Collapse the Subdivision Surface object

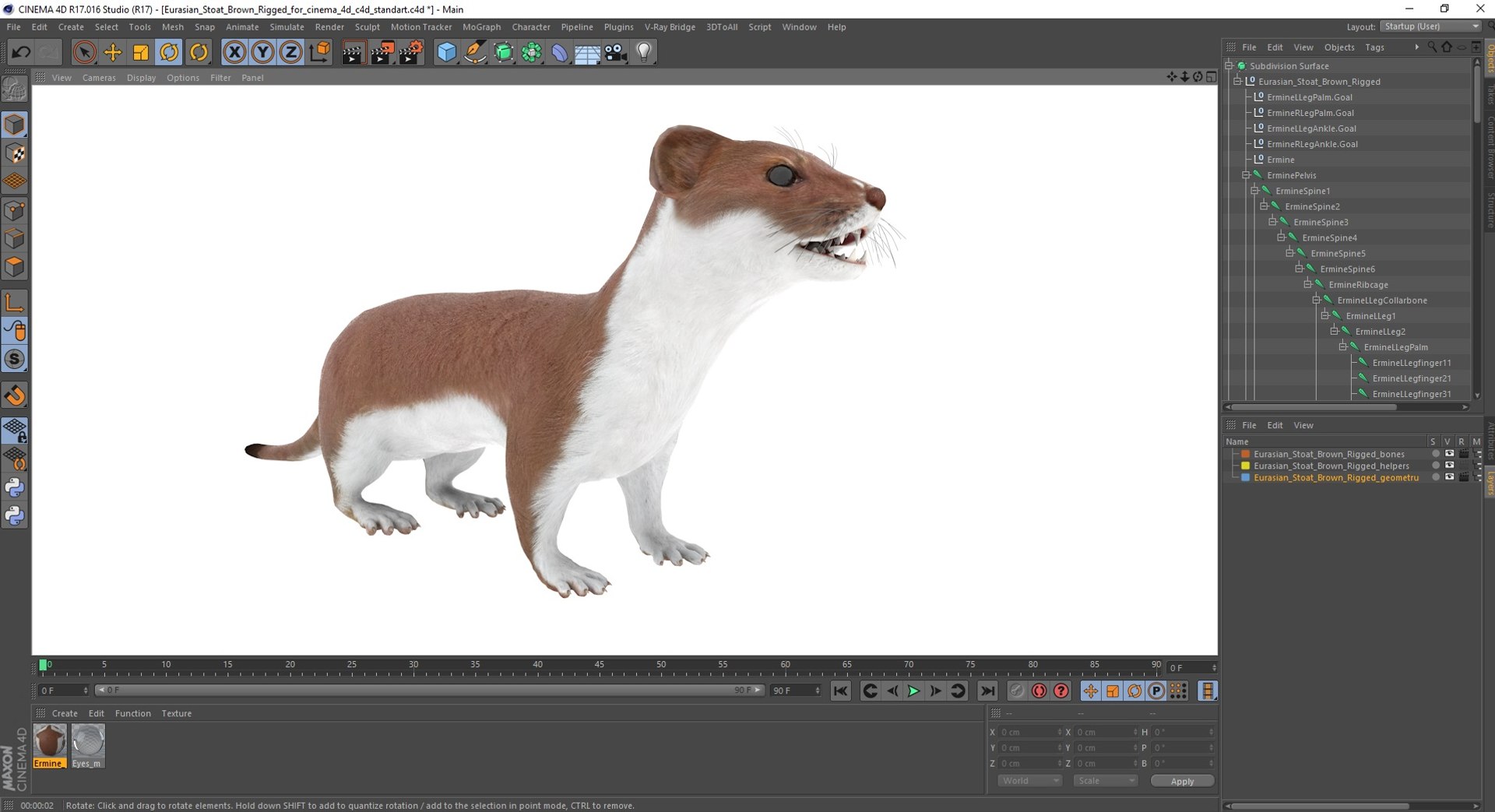click(1229, 65)
